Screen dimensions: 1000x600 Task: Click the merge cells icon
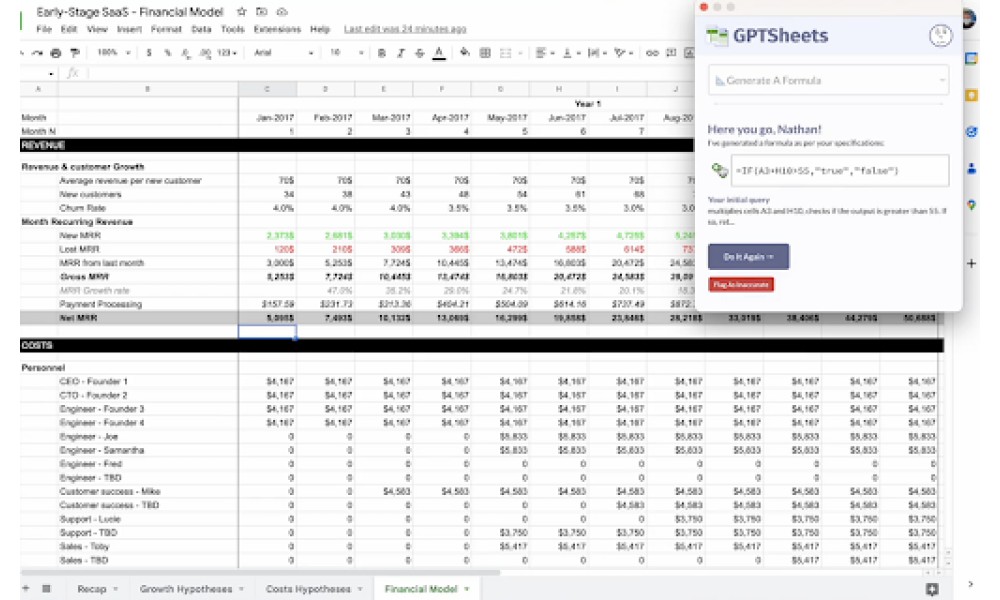[x=508, y=53]
